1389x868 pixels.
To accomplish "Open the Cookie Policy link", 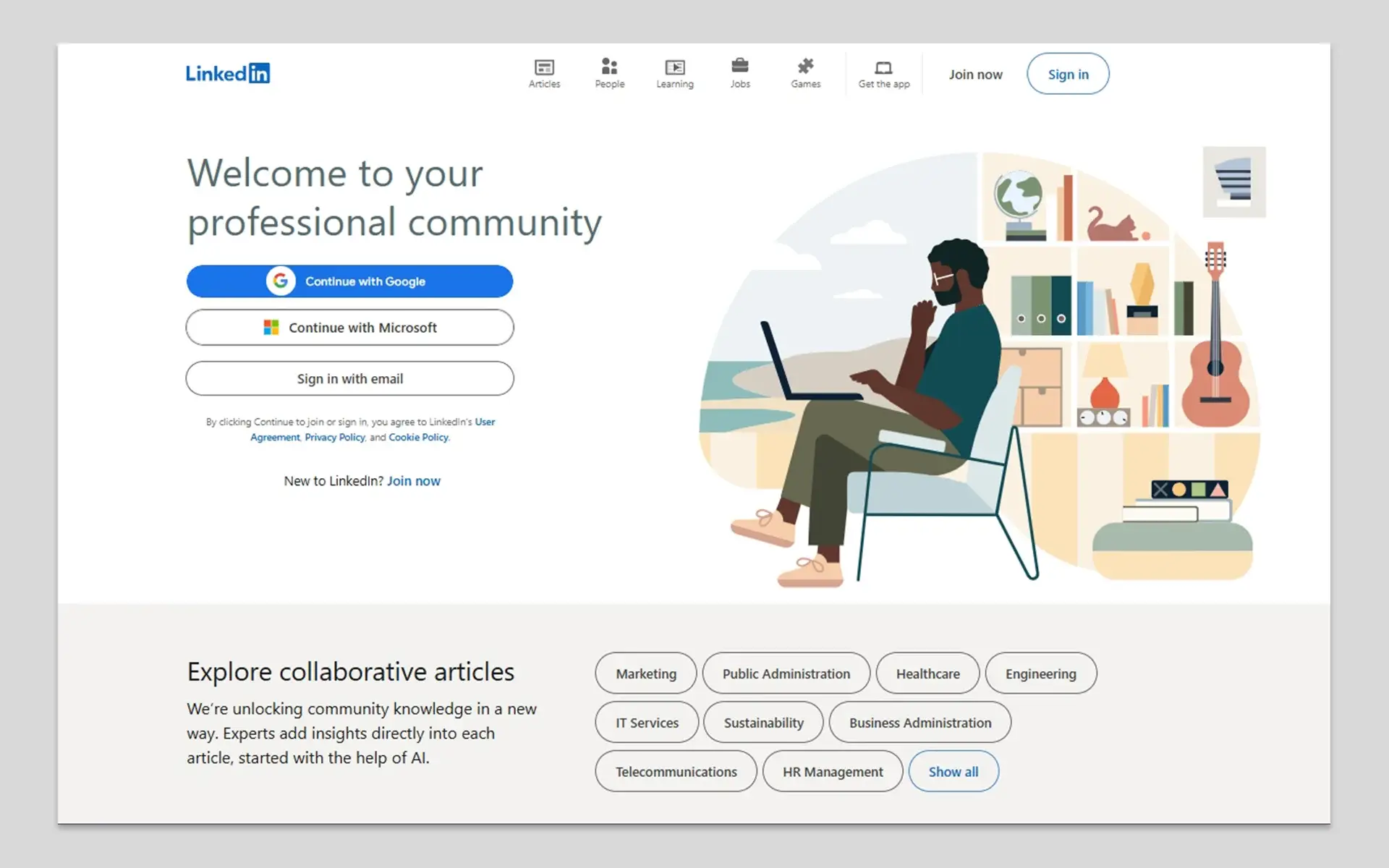I will (418, 438).
